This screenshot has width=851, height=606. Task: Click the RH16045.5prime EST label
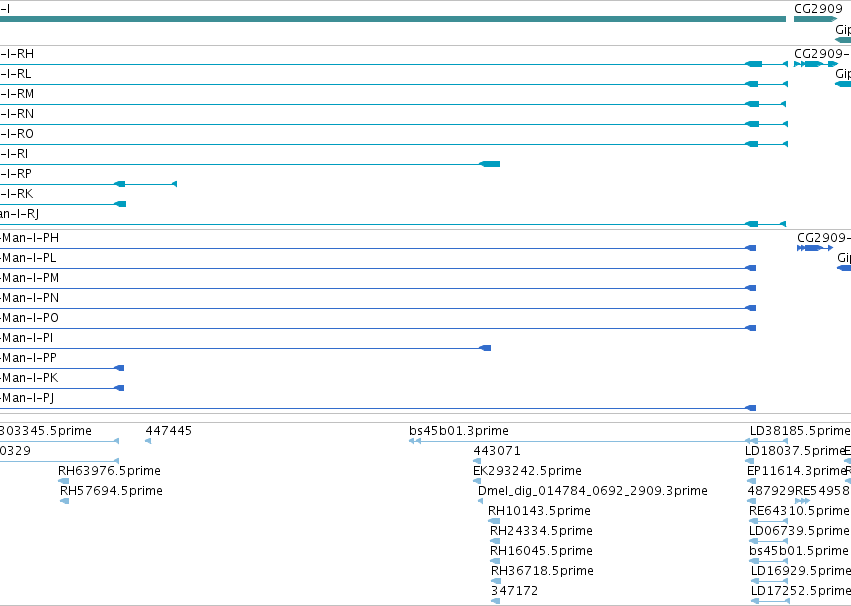click(542, 551)
